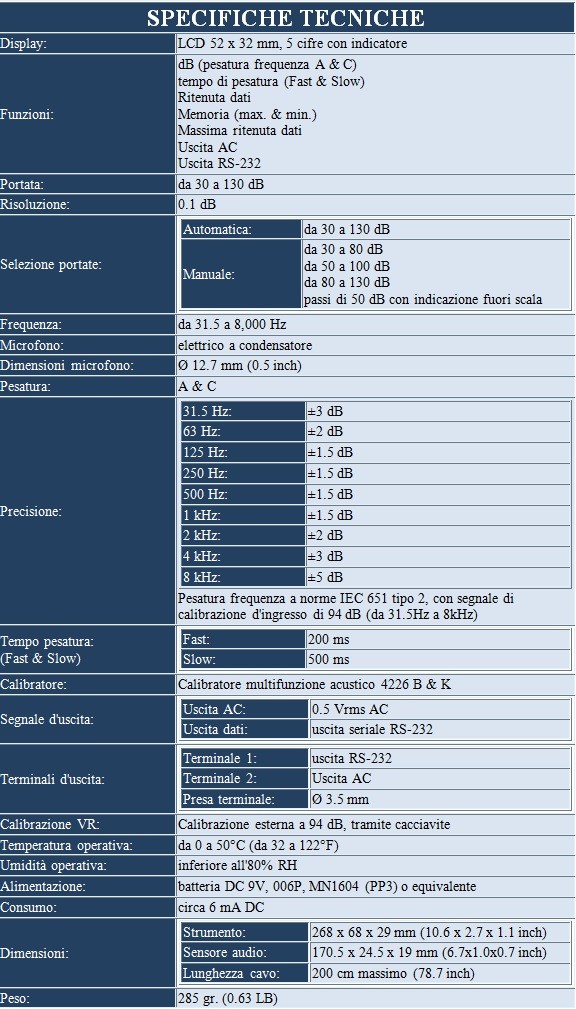The image size is (576, 1009).
Task: Click the 'SPECIFICHE TECNICHE' heading
Action: (286, 17)
